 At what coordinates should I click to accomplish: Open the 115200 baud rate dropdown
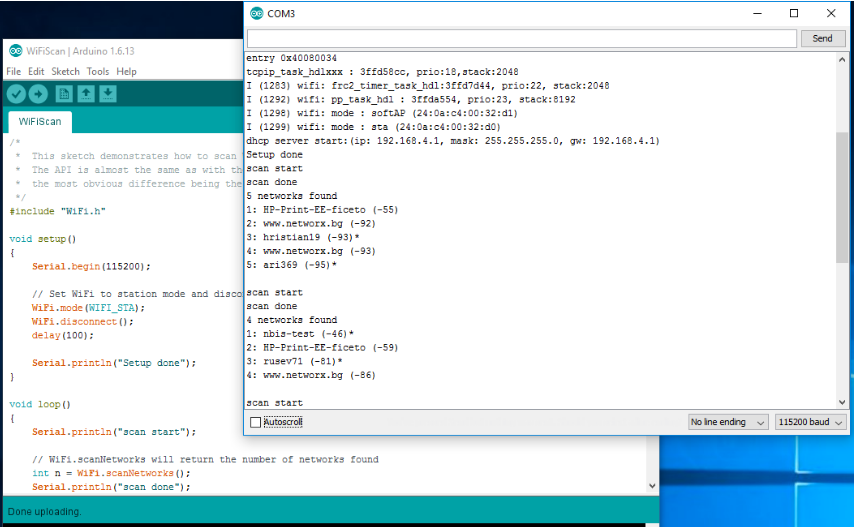(x=811, y=422)
